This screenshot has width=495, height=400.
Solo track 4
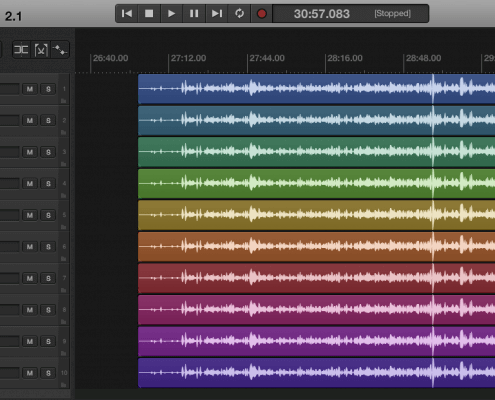[x=48, y=184]
